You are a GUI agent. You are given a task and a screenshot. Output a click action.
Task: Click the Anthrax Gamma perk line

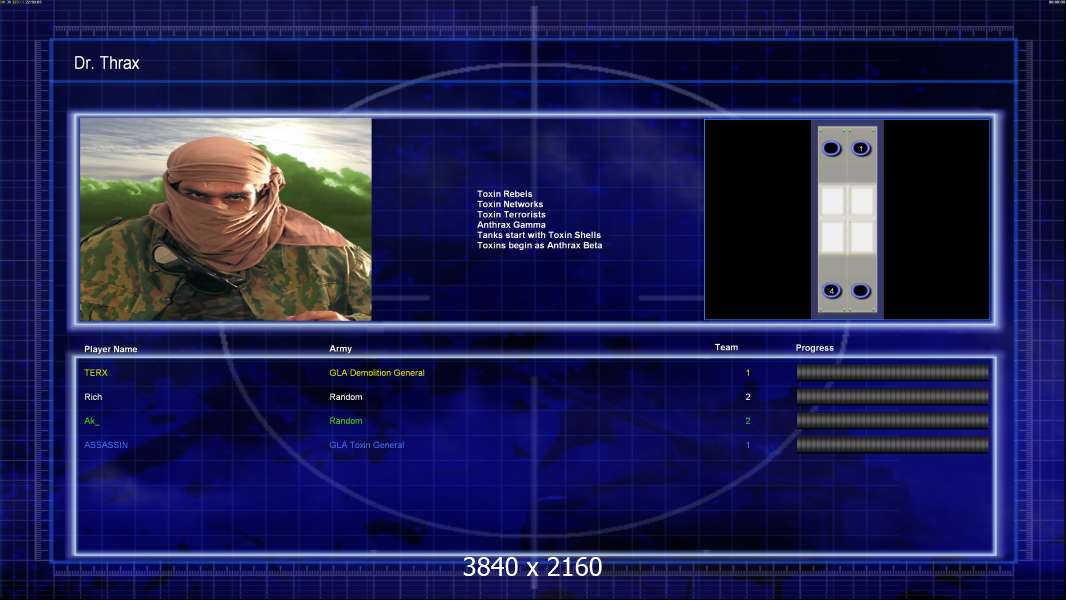pyautogui.click(x=511, y=224)
